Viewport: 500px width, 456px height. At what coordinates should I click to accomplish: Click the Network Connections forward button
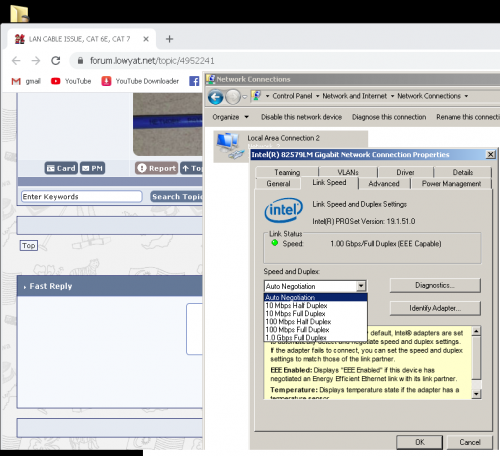(x=233, y=97)
